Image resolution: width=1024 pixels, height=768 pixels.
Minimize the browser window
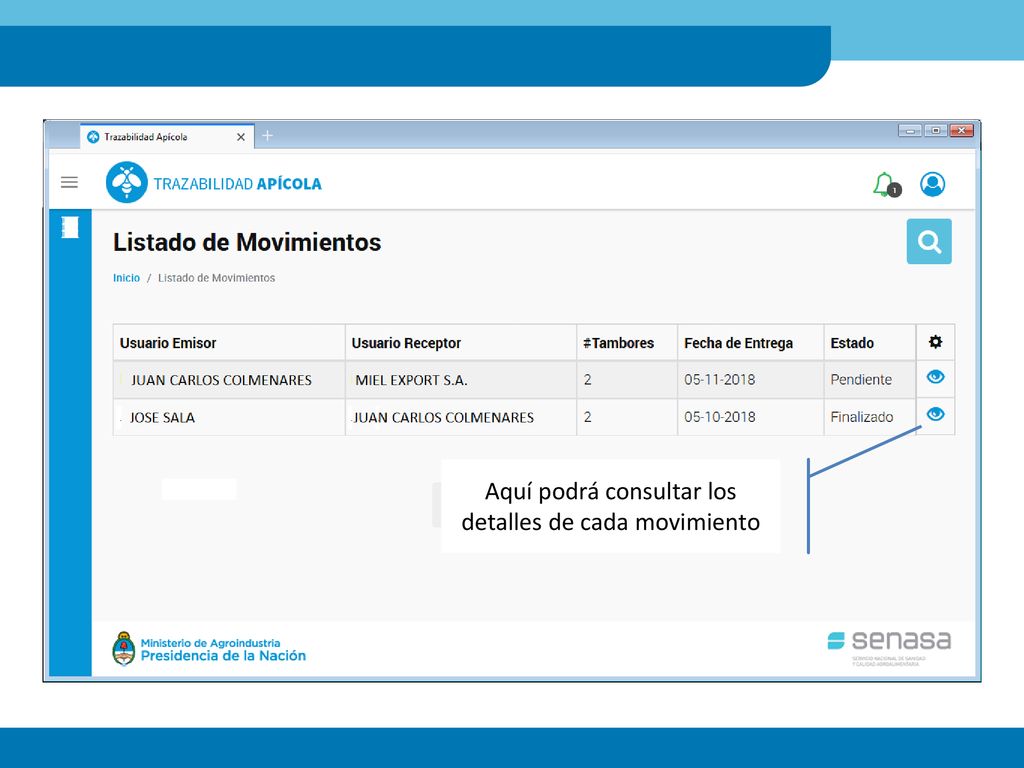click(x=909, y=131)
